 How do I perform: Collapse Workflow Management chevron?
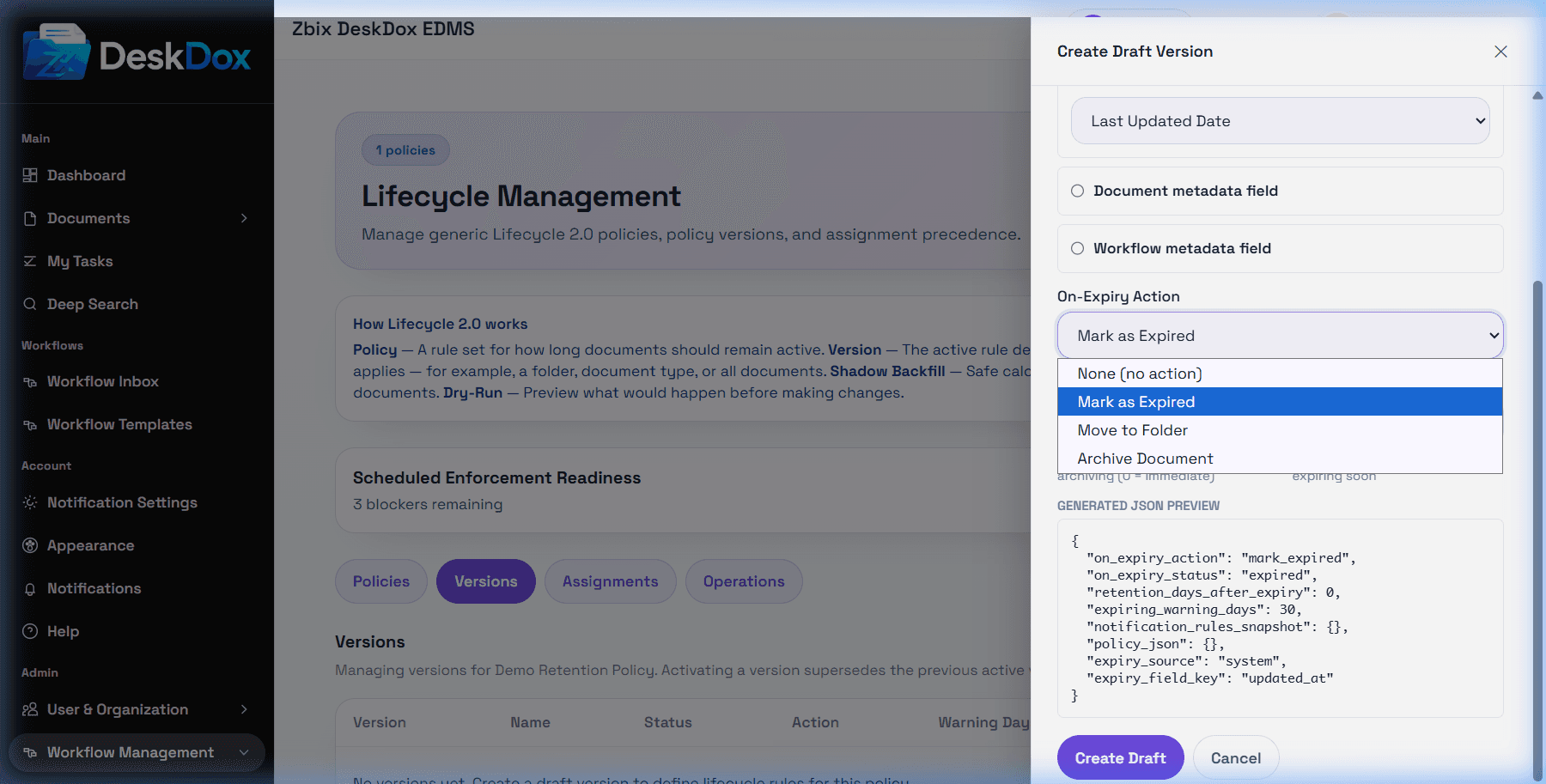[x=244, y=752]
